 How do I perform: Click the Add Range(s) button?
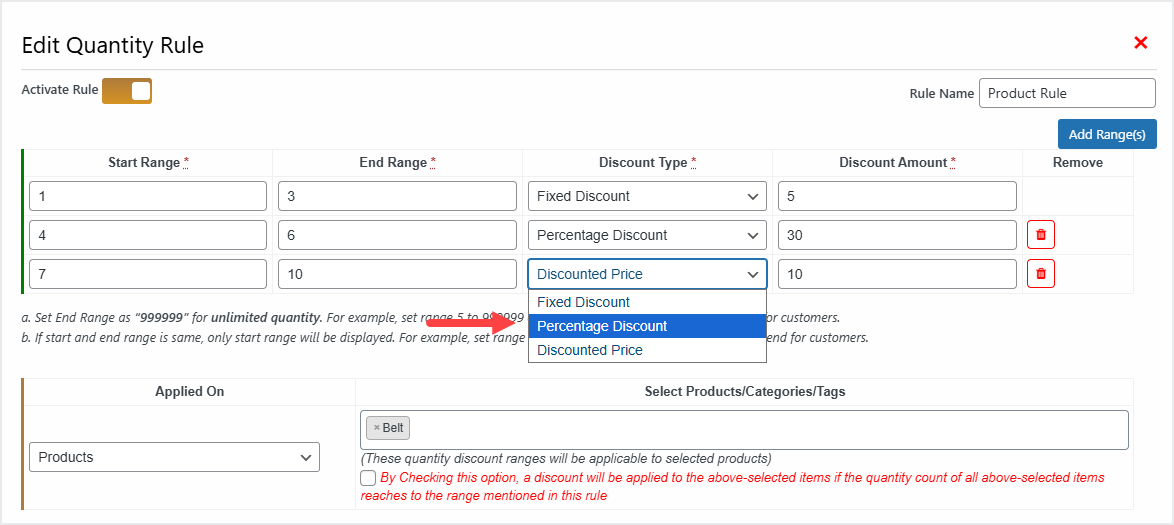(1106, 134)
